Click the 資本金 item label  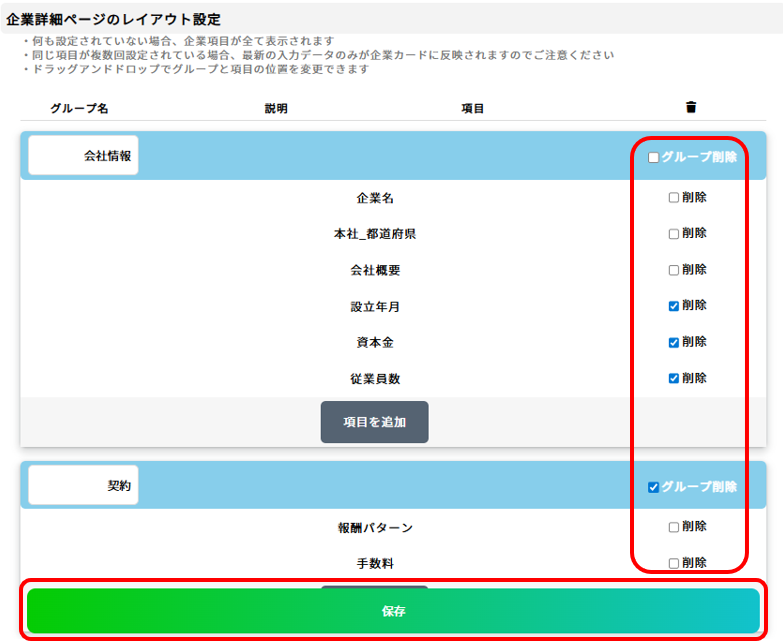point(375,342)
